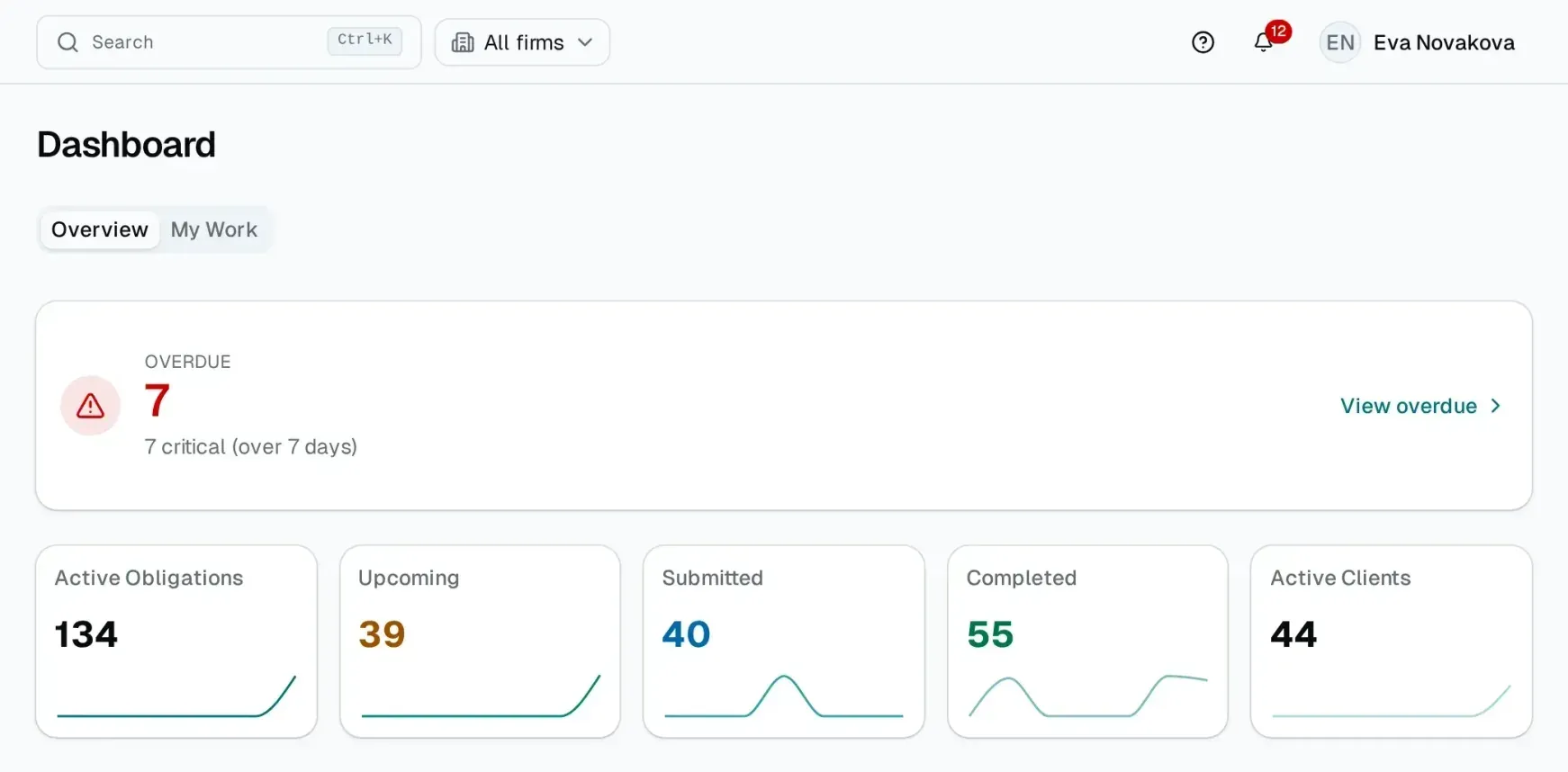
Task: Click the Dashboard page heading
Action: click(127, 145)
